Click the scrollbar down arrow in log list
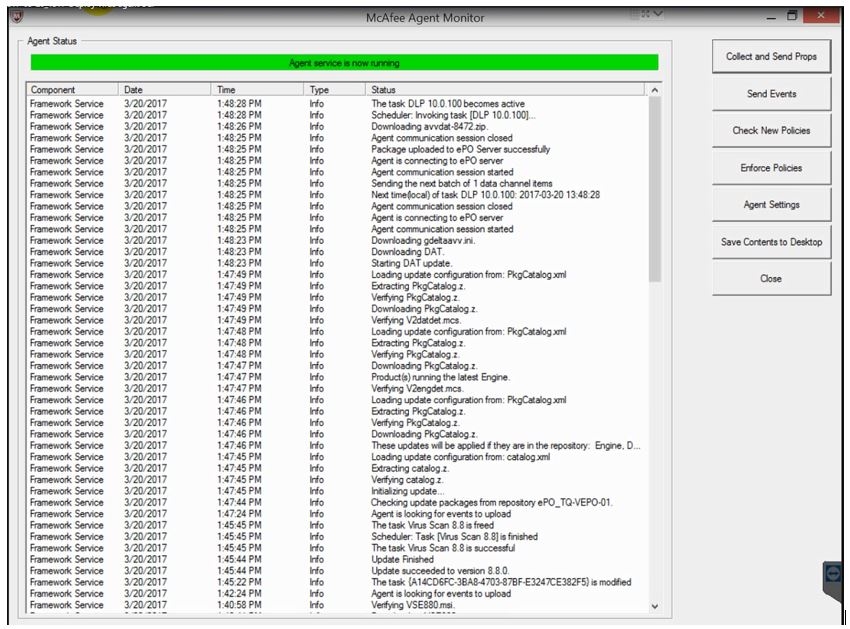The width and height of the screenshot is (850, 629). 655,606
